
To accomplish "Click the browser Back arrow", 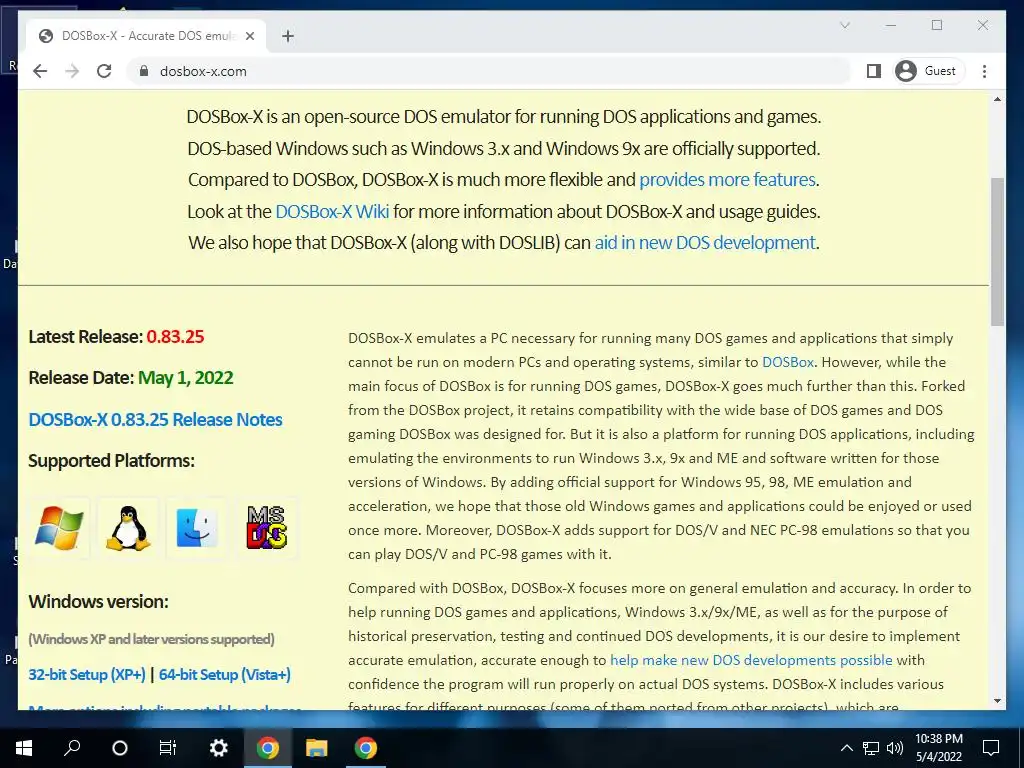I will (40, 71).
